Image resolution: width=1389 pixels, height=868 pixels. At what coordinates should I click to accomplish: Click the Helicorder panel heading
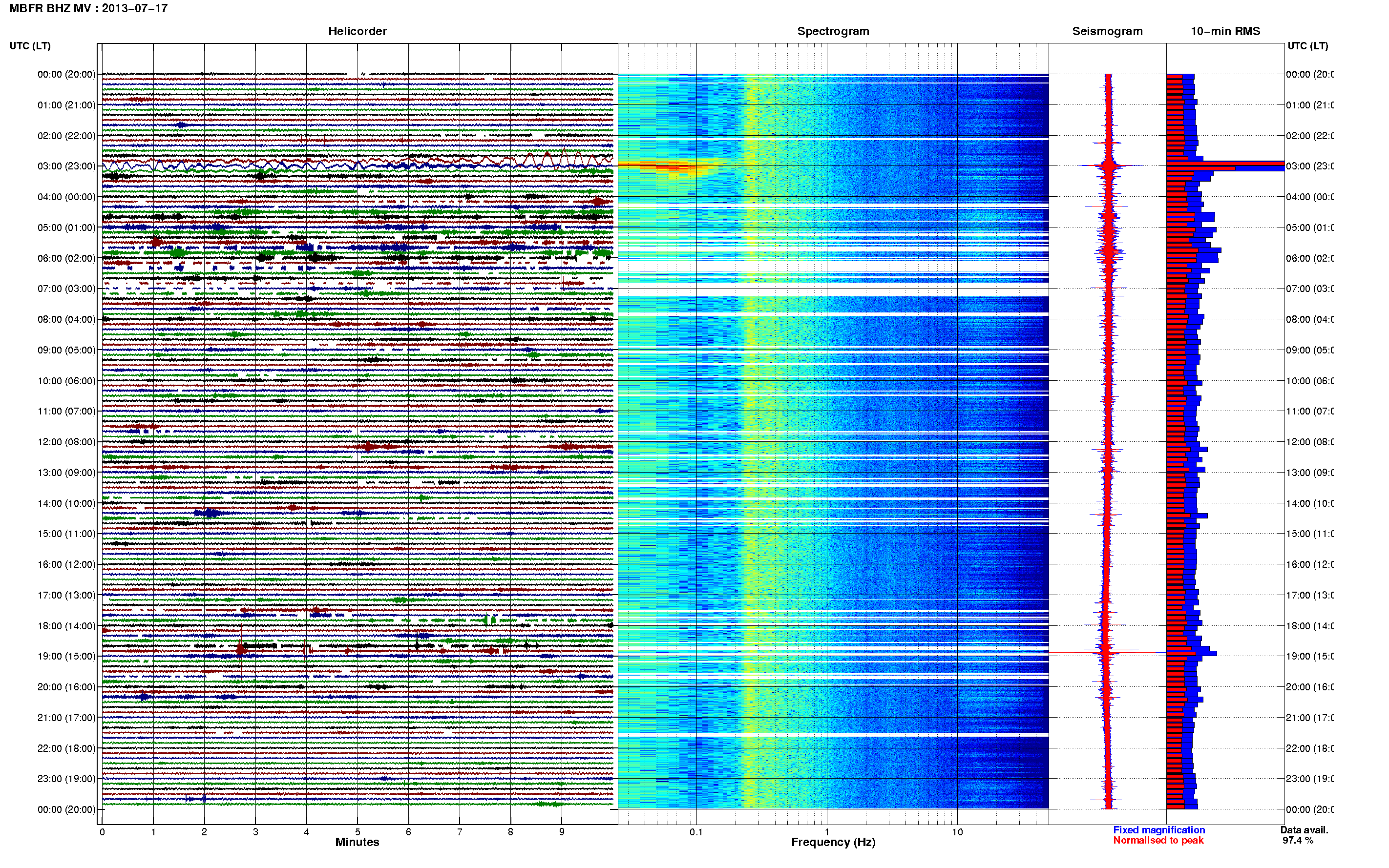click(x=357, y=32)
